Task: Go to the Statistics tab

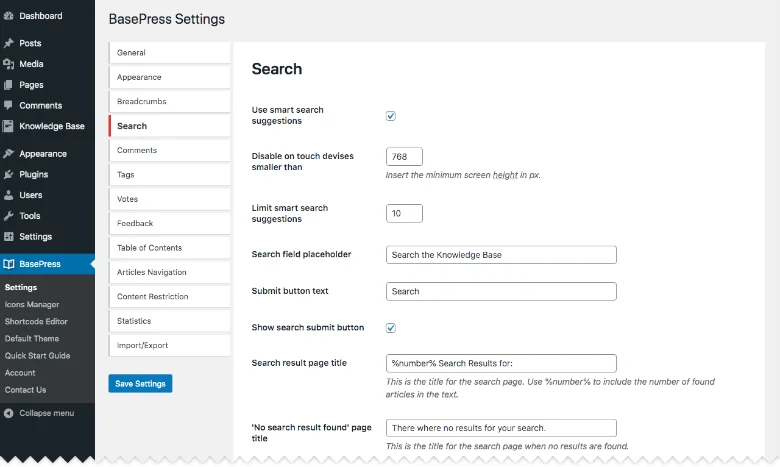Action: coord(170,321)
